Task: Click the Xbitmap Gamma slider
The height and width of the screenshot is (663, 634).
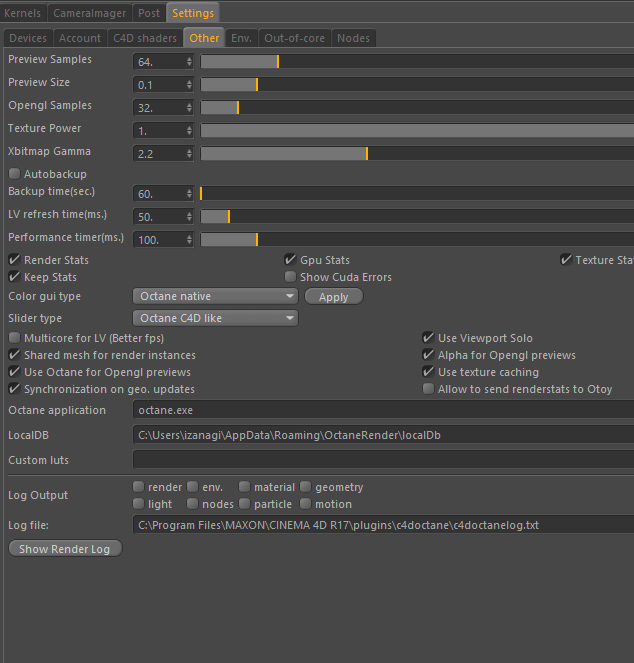Action: pyautogui.click(x=417, y=153)
